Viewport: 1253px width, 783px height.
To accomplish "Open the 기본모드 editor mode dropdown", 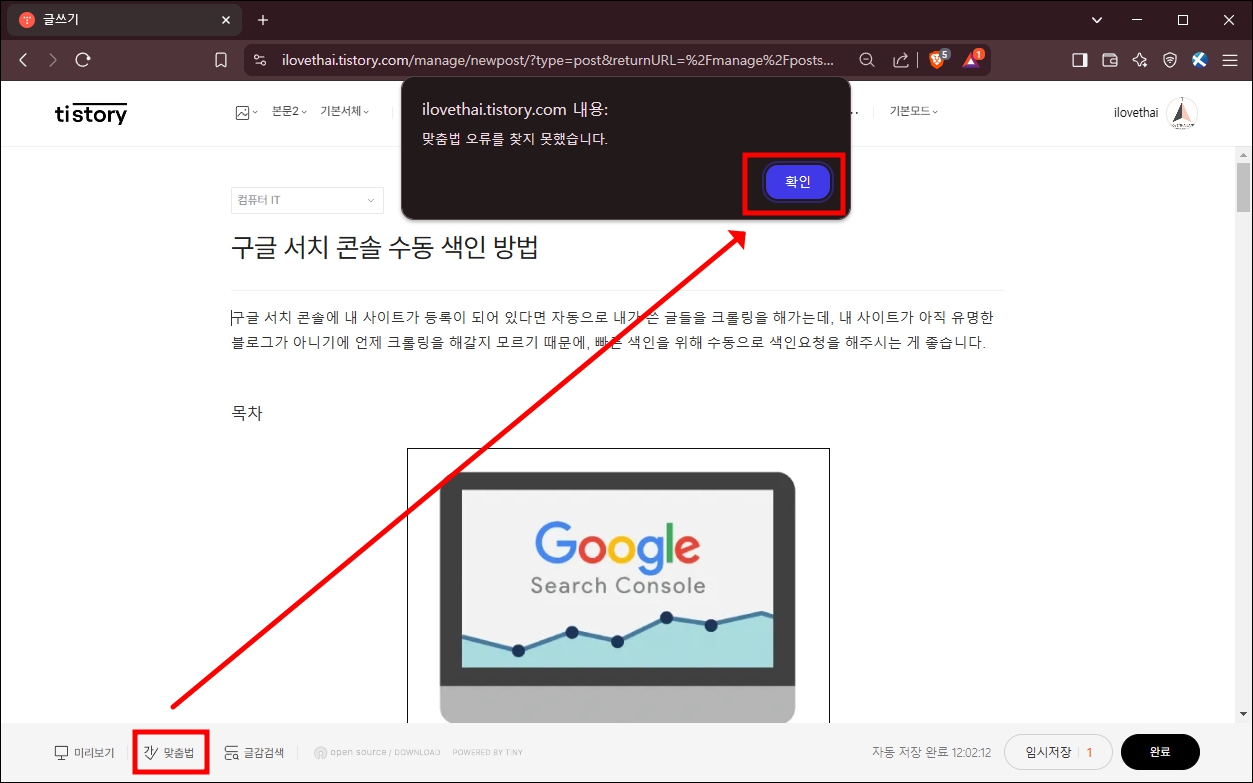I will click(x=914, y=112).
